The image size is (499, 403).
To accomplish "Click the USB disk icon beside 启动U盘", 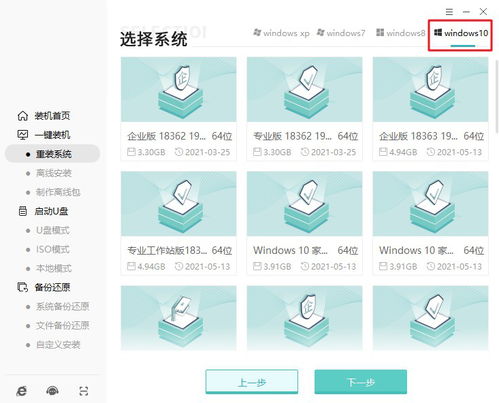I will [23, 211].
